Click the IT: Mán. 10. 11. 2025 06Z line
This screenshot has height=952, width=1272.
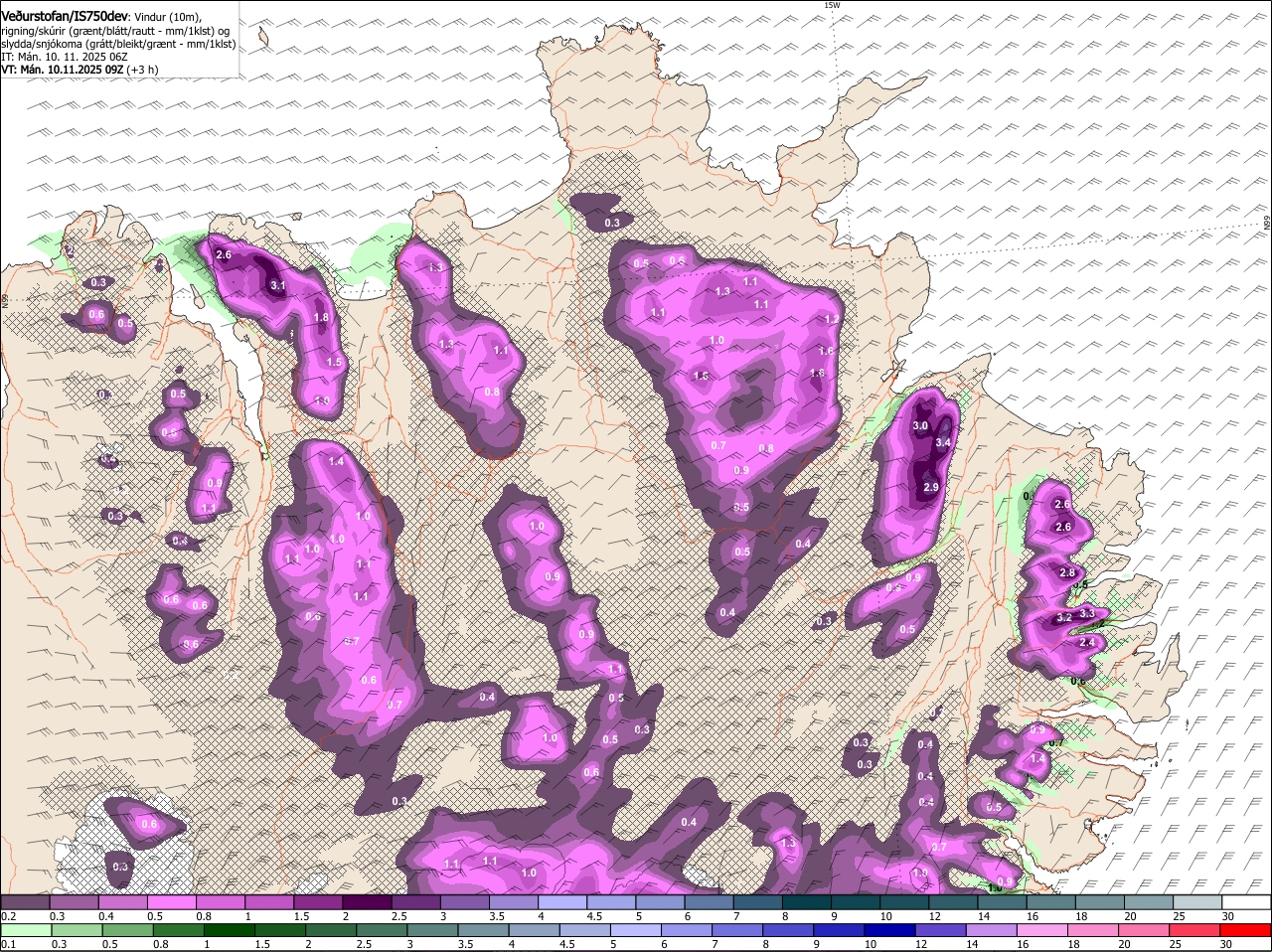(x=65, y=57)
